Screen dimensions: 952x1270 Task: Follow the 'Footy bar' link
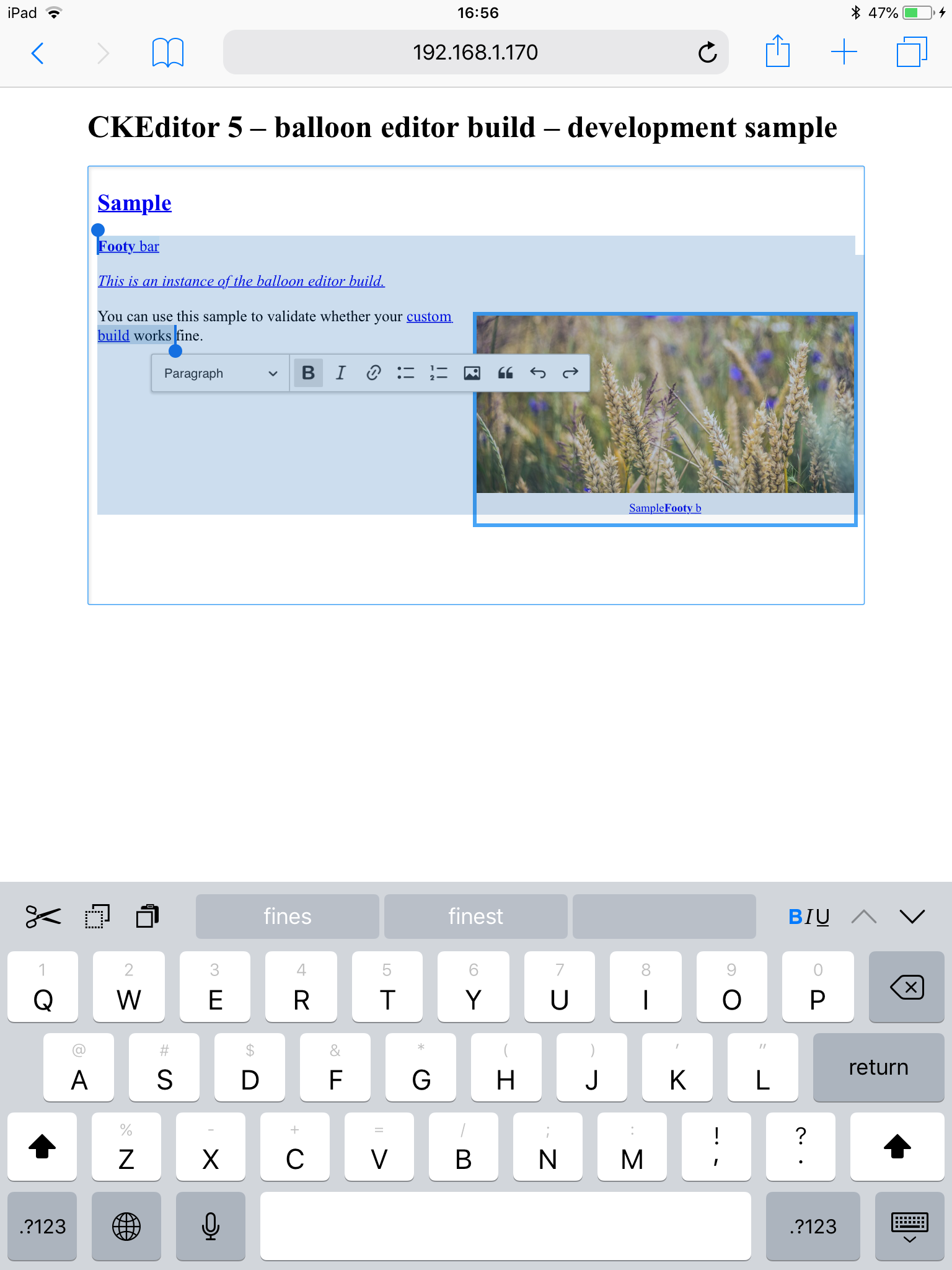click(128, 246)
